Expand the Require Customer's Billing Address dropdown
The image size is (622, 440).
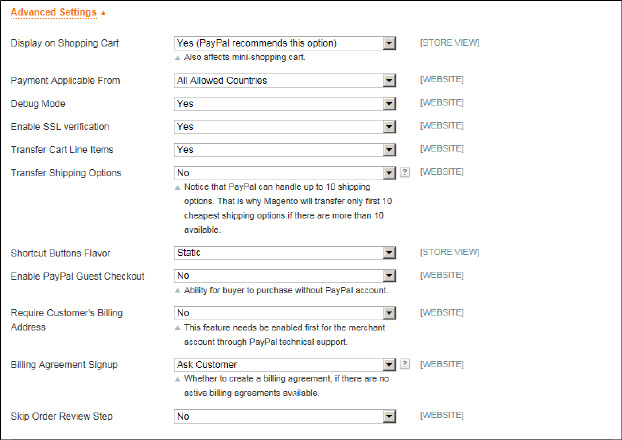285,312
